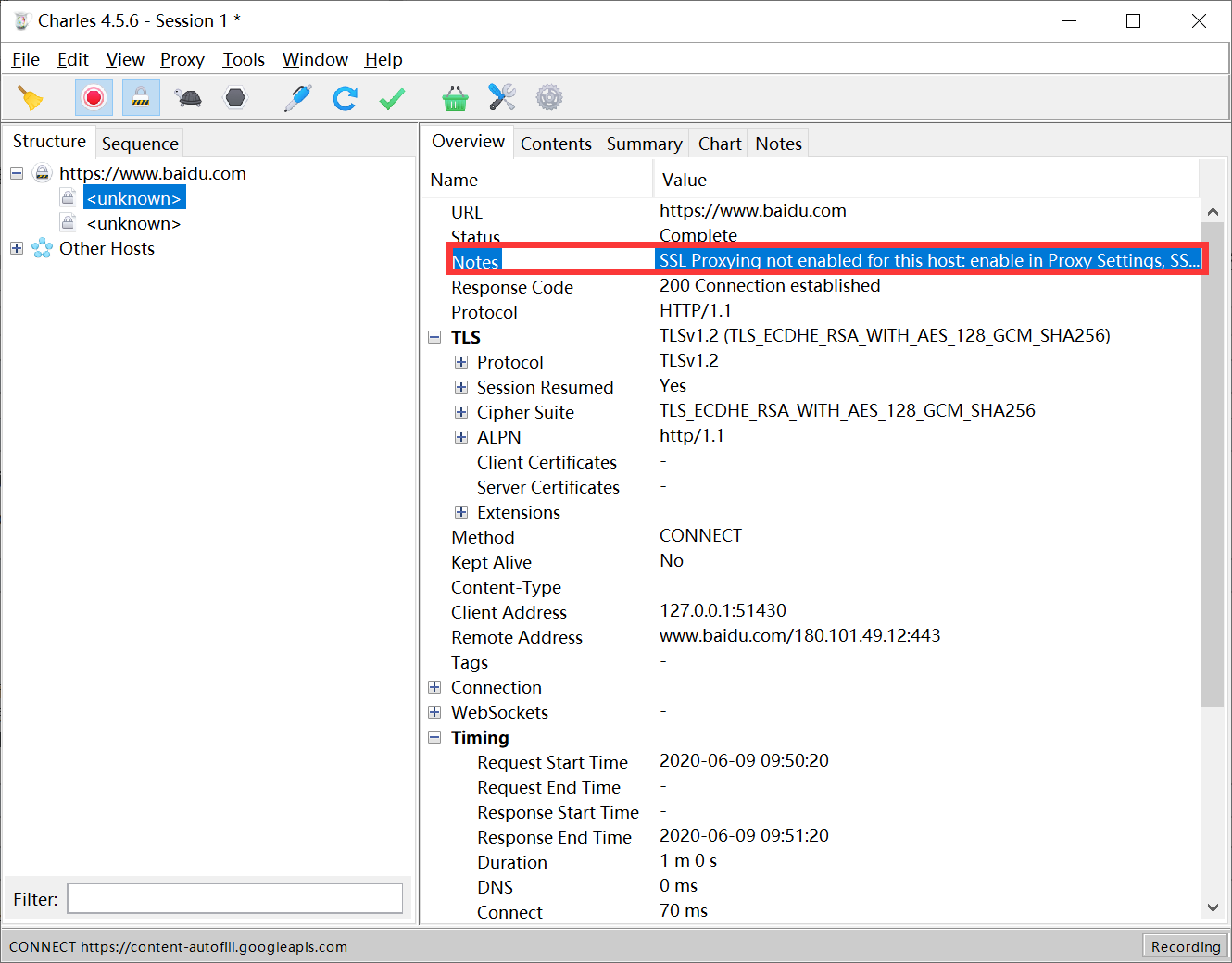Select the URL row value
This screenshot has height=963, width=1232.
pos(753,211)
